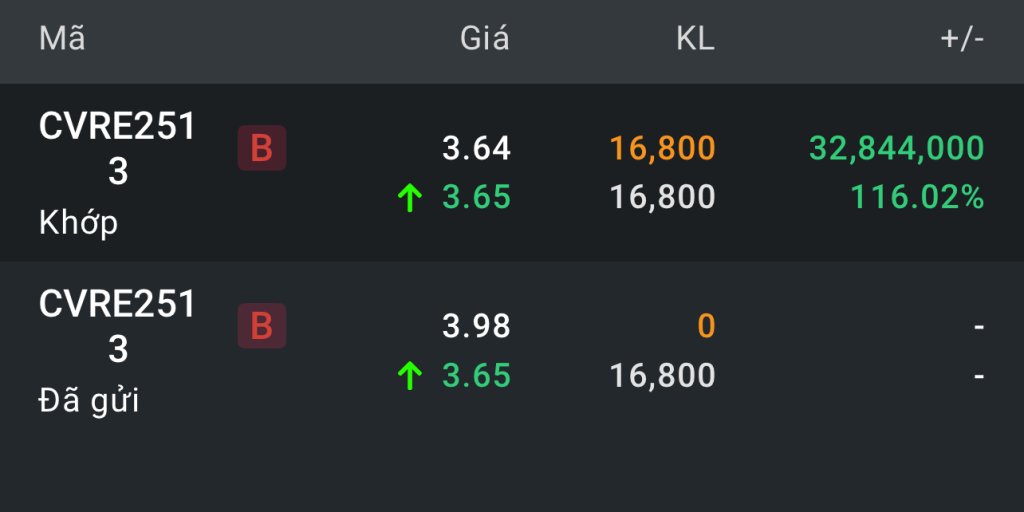This screenshot has width=1024, height=512.
Task: Select the Đã gửi status label
Action: (x=88, y=401)
